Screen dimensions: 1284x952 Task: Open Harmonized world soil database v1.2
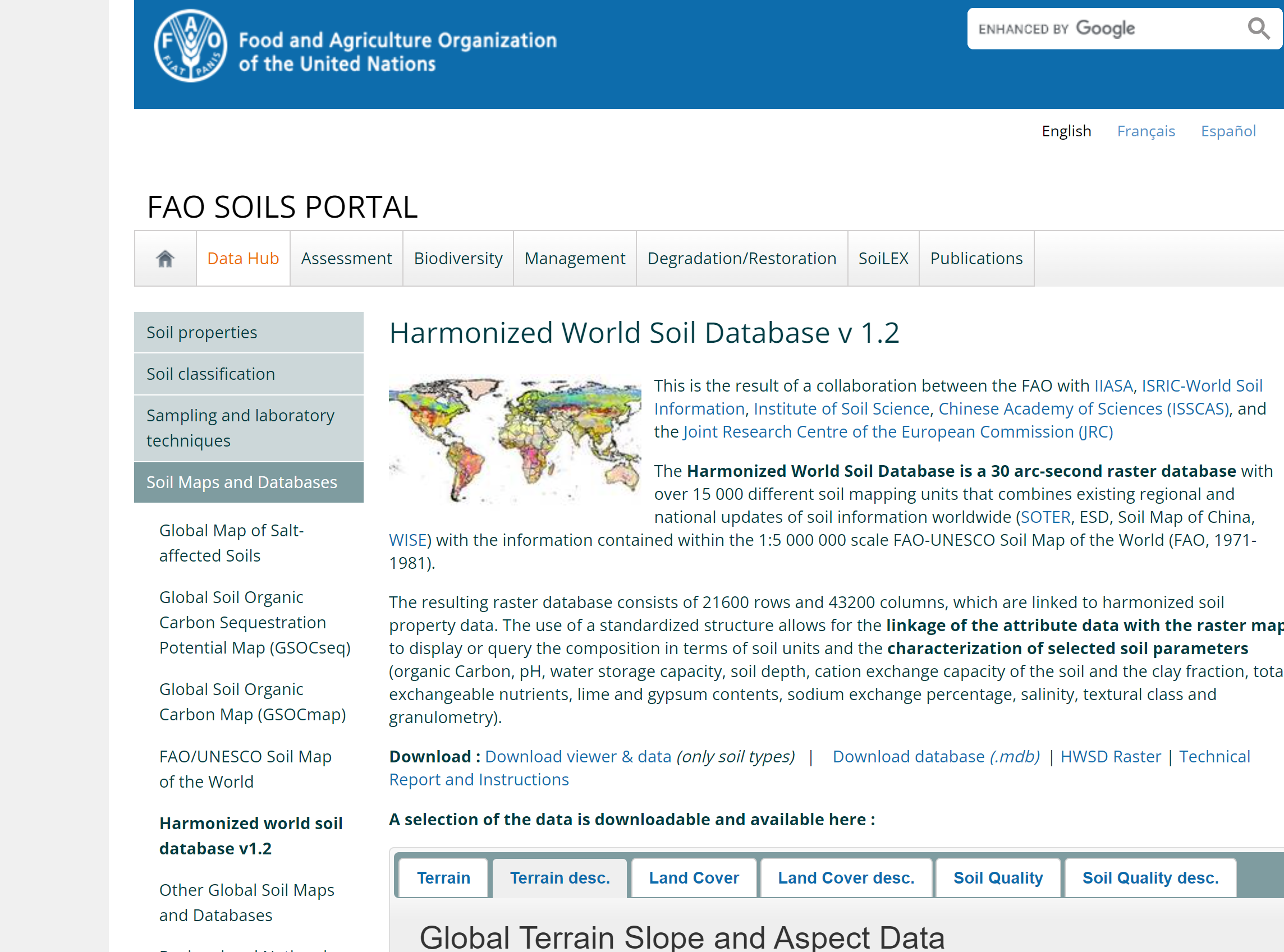pyautogui.click(x=251, y=835)
